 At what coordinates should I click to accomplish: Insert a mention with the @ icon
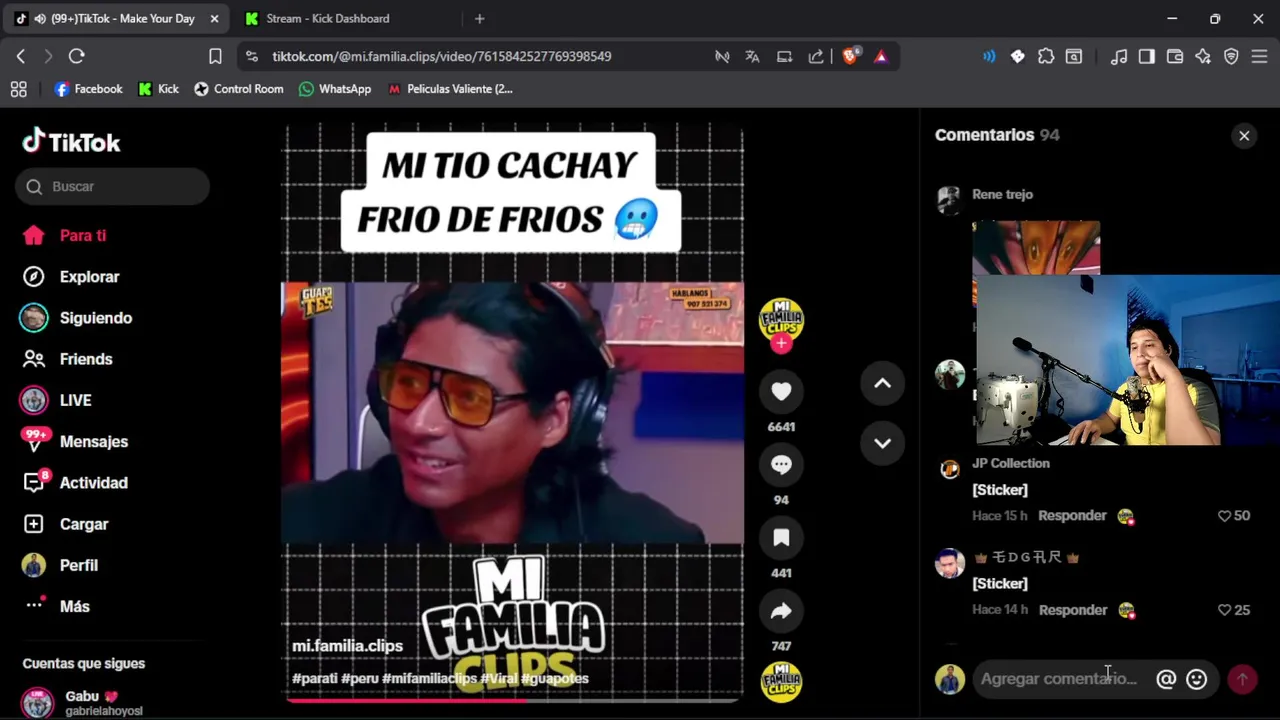pyautogui.click(x=1166, y=679)
